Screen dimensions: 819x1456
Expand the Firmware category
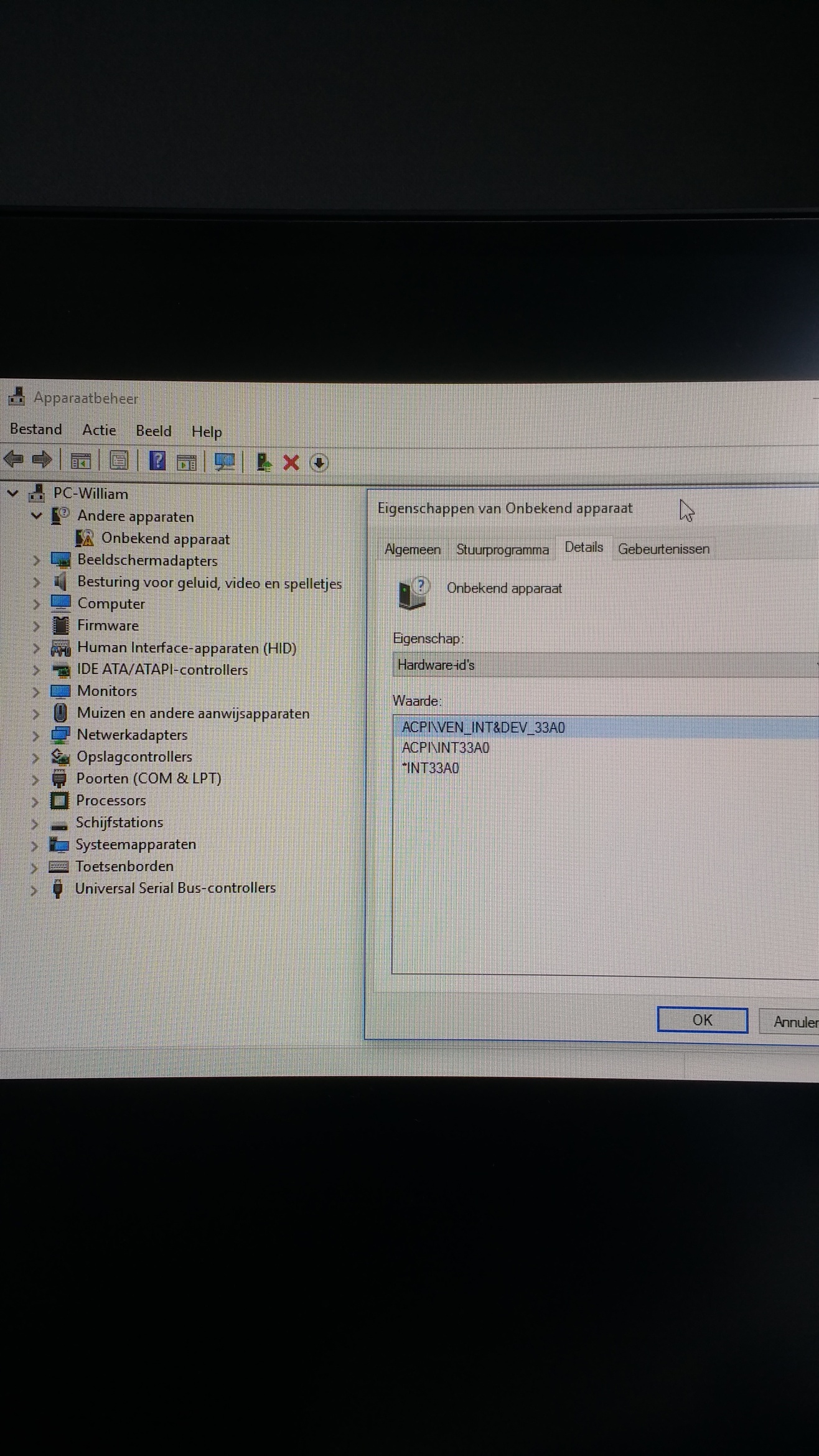coord(36,625)
